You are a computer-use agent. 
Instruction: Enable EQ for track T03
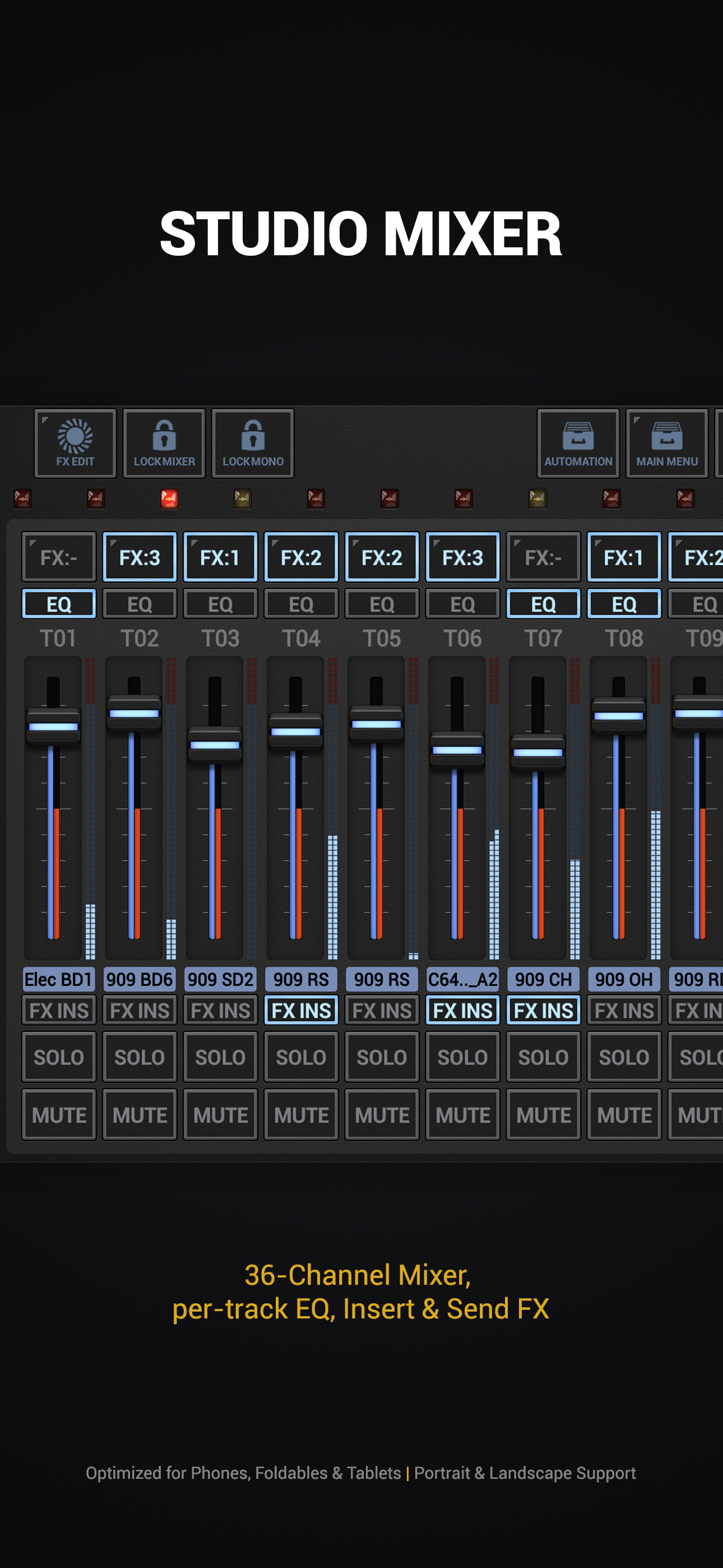220,604
